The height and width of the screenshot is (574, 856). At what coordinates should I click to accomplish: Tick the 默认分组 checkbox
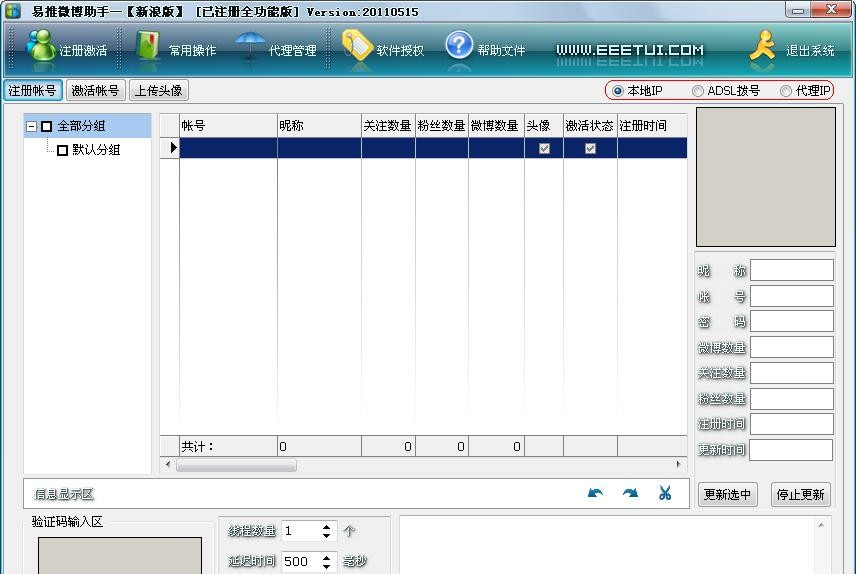click(x=62, y=150)
